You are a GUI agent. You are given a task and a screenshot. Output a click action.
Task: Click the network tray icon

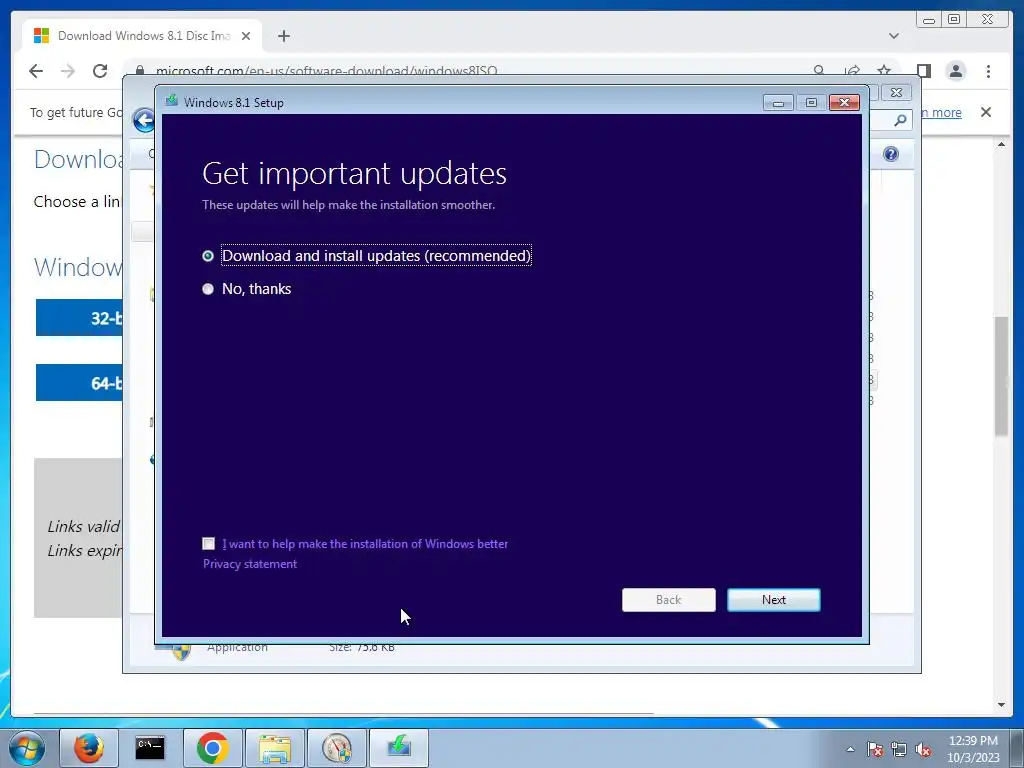(899, 749)
